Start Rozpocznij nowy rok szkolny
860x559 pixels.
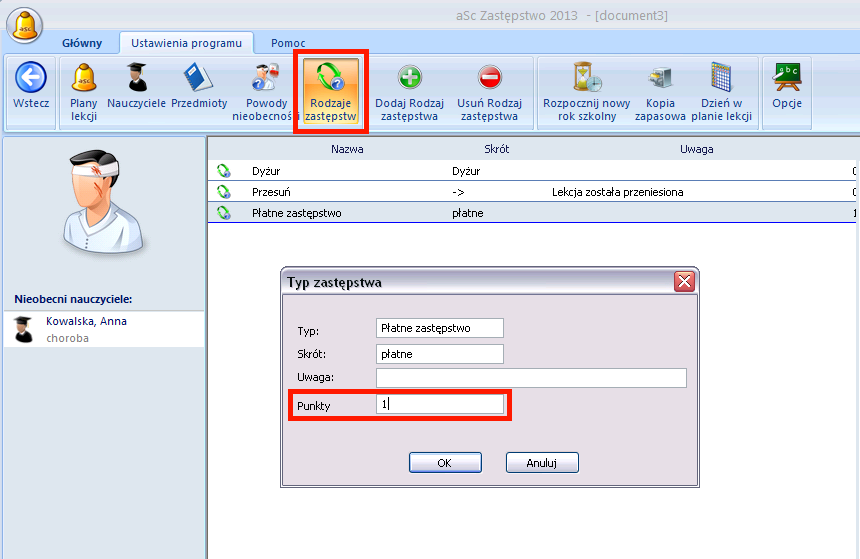[x=587, y=92]
